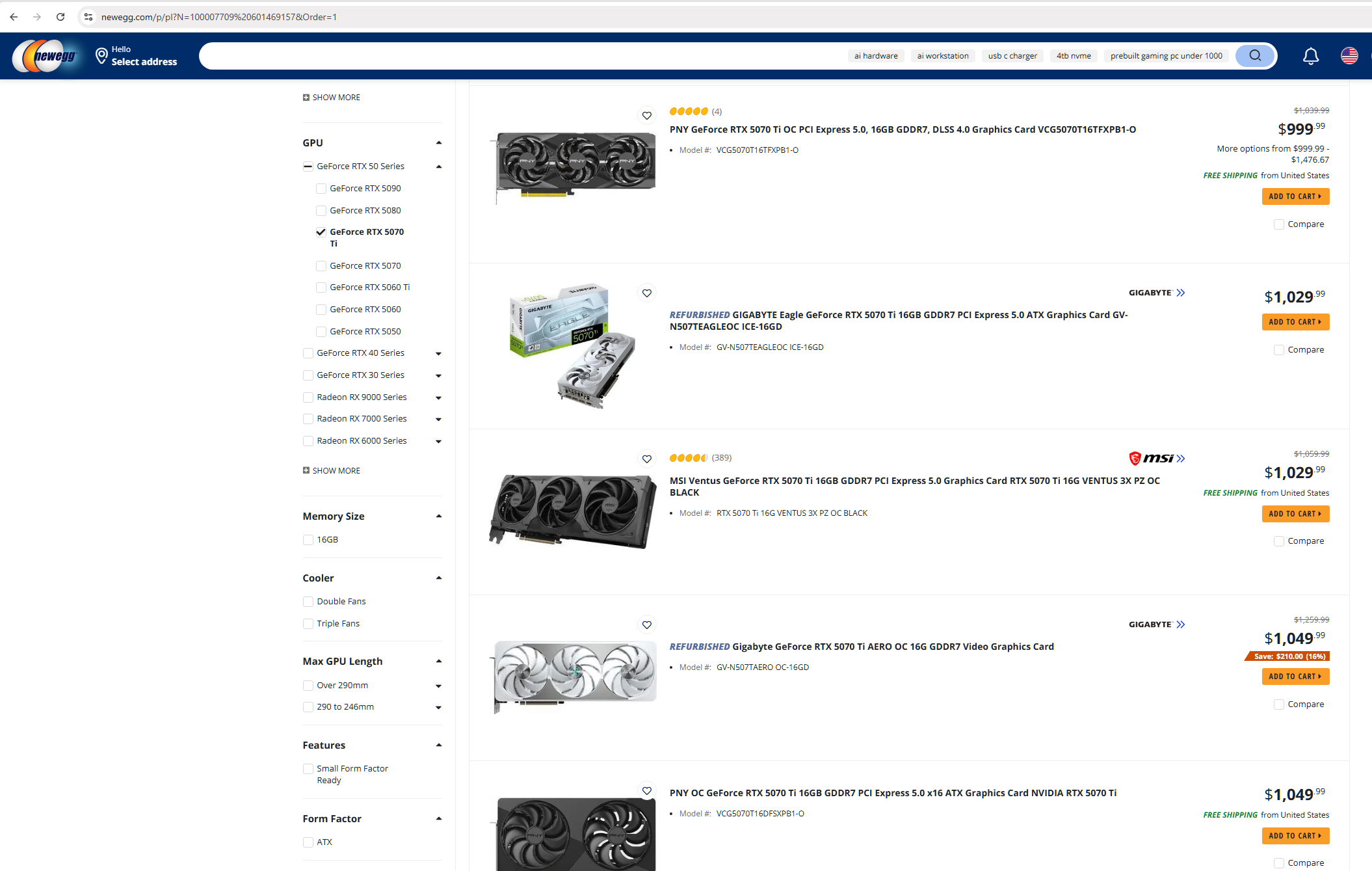Enable Compare for the MSI Ventus card

tap(1279, 541)
